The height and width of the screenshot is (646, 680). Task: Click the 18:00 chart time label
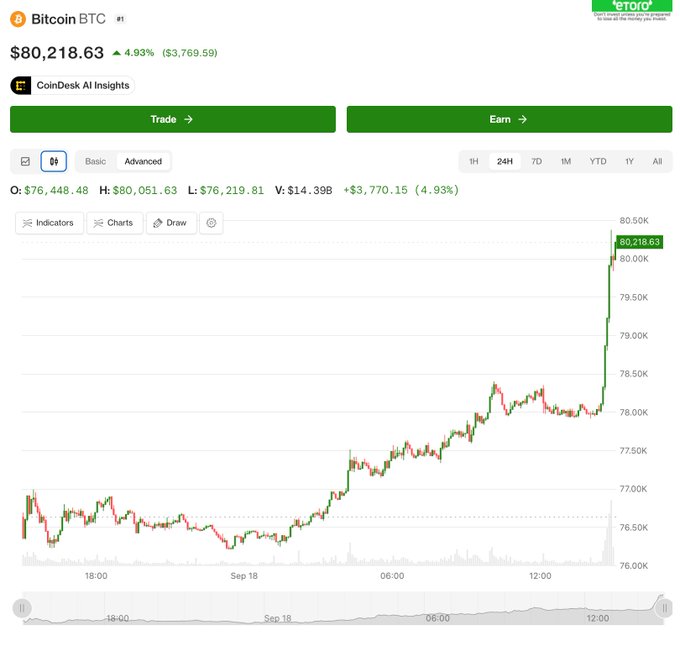click(x=96, y=576)
